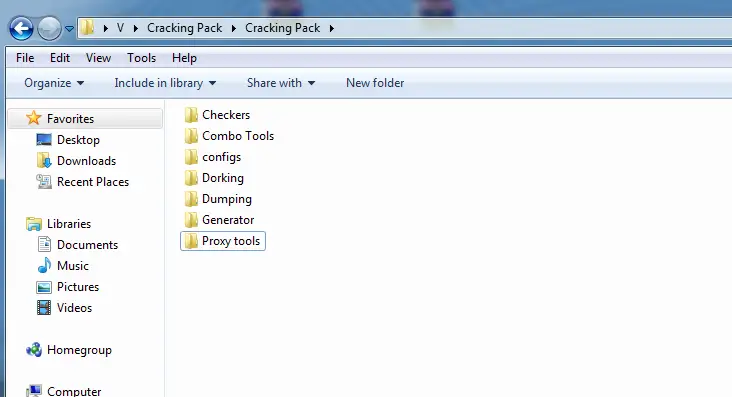
Task: Expand the arrow after V in path
Action: coord(135,28)
